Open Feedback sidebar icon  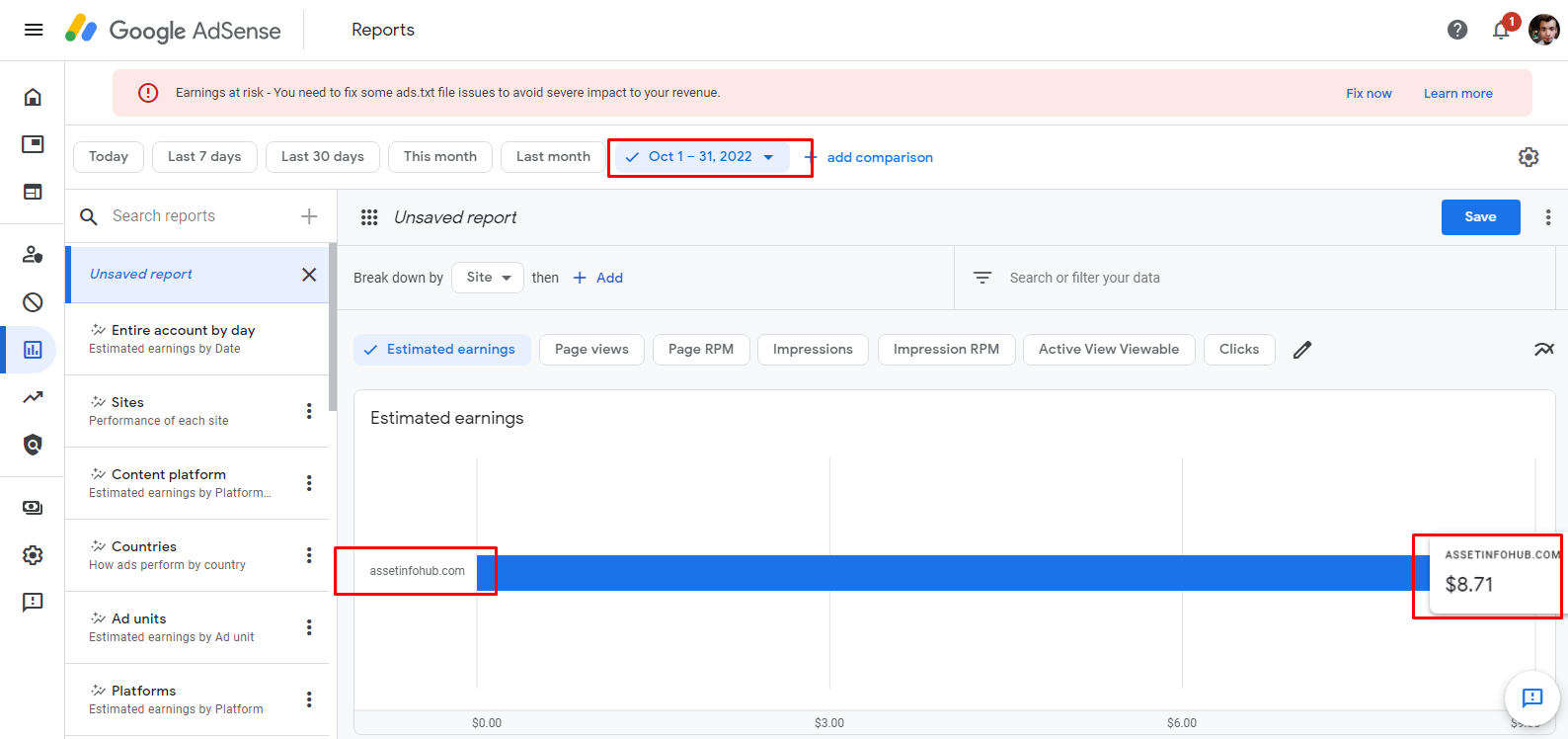click(33, 603)
